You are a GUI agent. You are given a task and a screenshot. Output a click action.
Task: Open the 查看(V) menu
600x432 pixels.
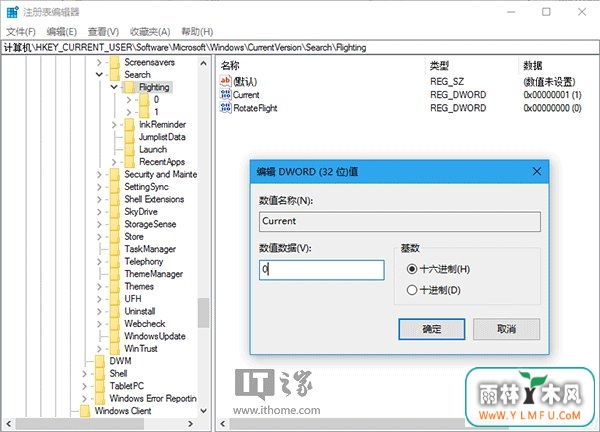tap(103, 32)
